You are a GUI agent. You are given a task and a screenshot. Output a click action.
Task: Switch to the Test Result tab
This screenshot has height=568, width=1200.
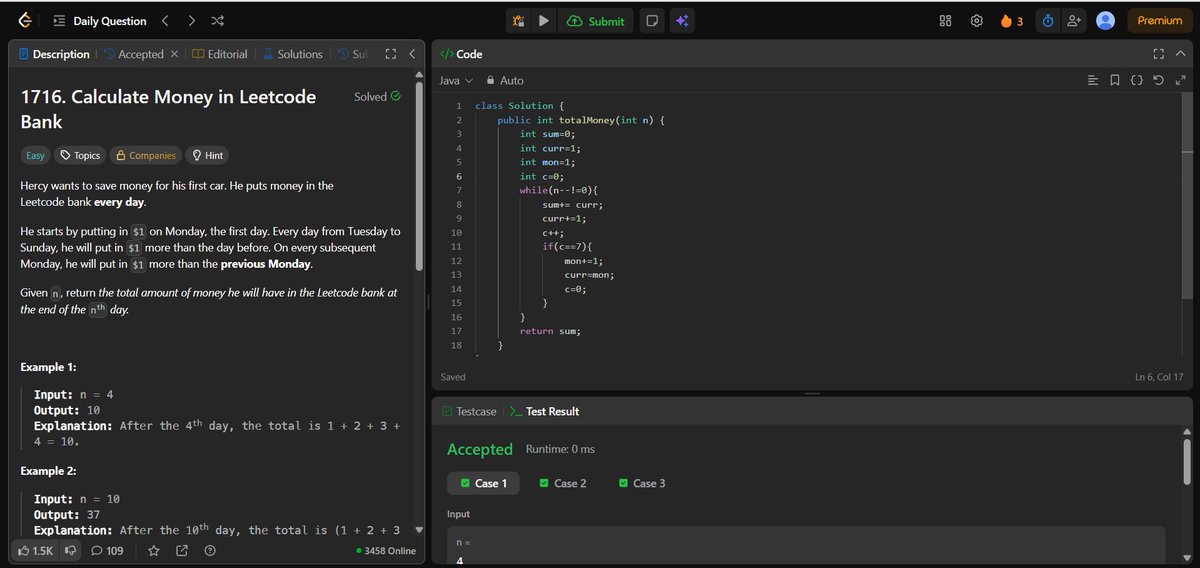[544, 411]
